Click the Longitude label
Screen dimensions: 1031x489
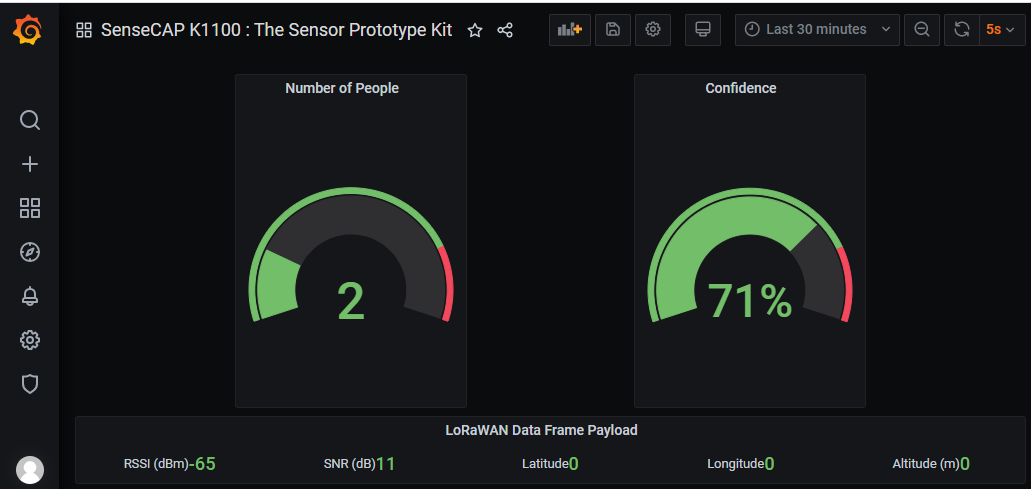pos(736,464)
